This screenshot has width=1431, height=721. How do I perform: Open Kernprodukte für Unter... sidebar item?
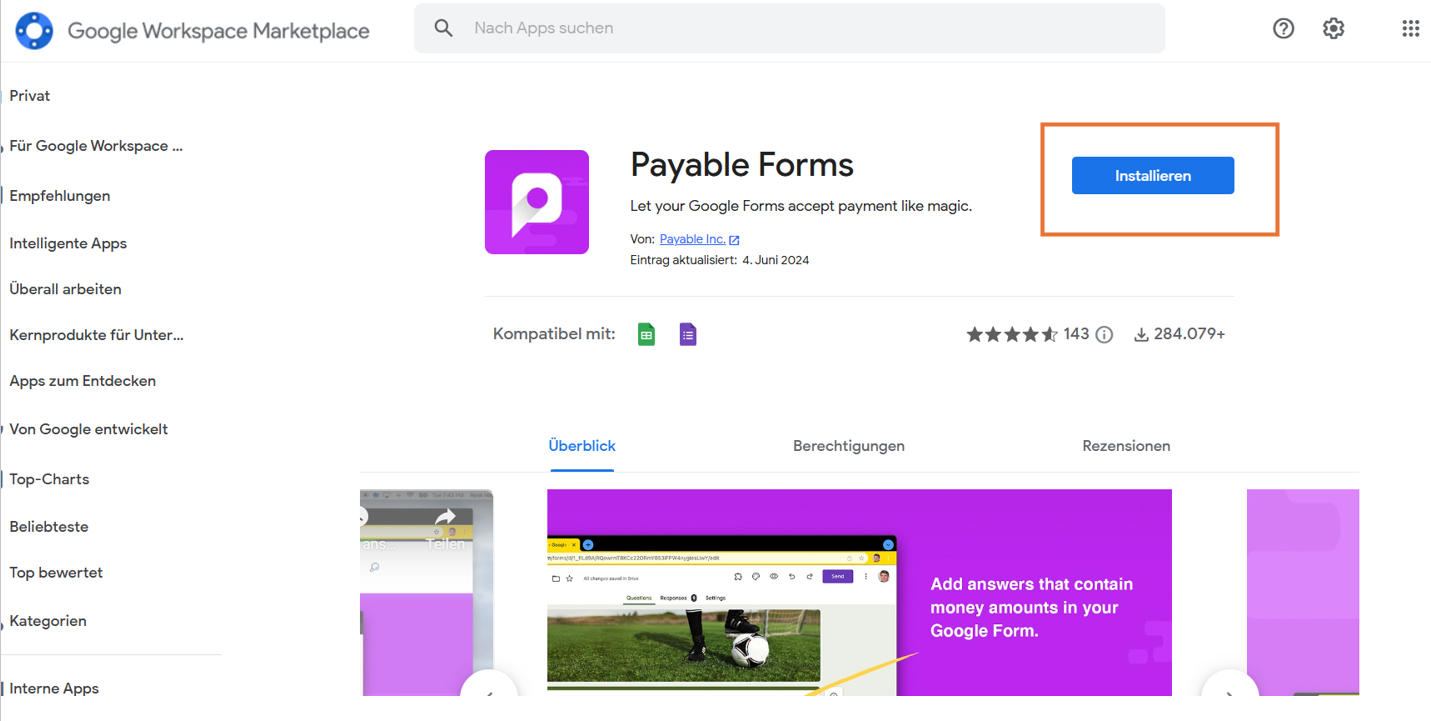(97, 335)
